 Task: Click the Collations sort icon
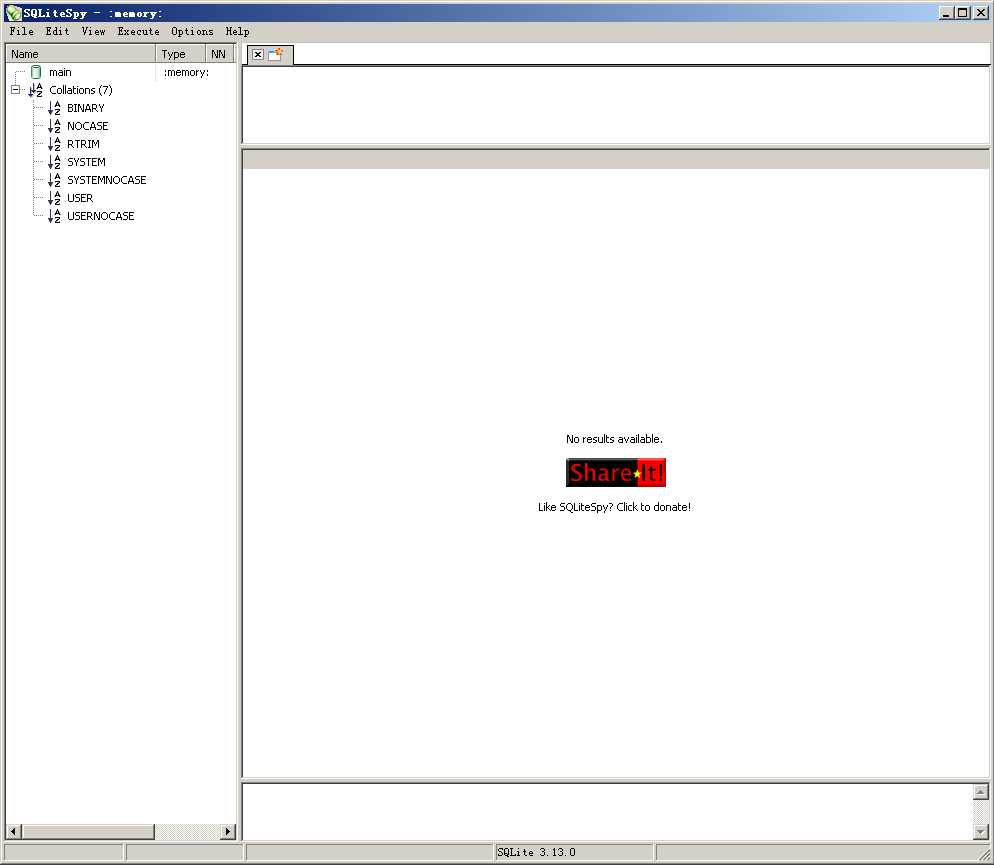coord(36,90)
